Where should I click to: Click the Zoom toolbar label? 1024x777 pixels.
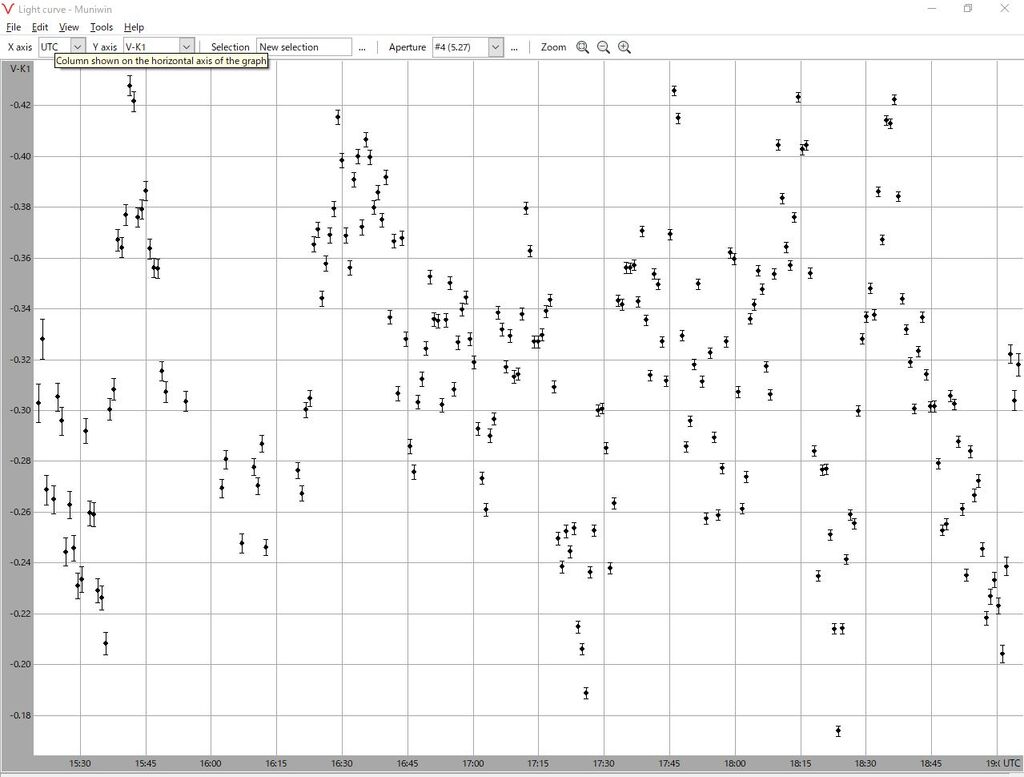[x=553, y=47]
